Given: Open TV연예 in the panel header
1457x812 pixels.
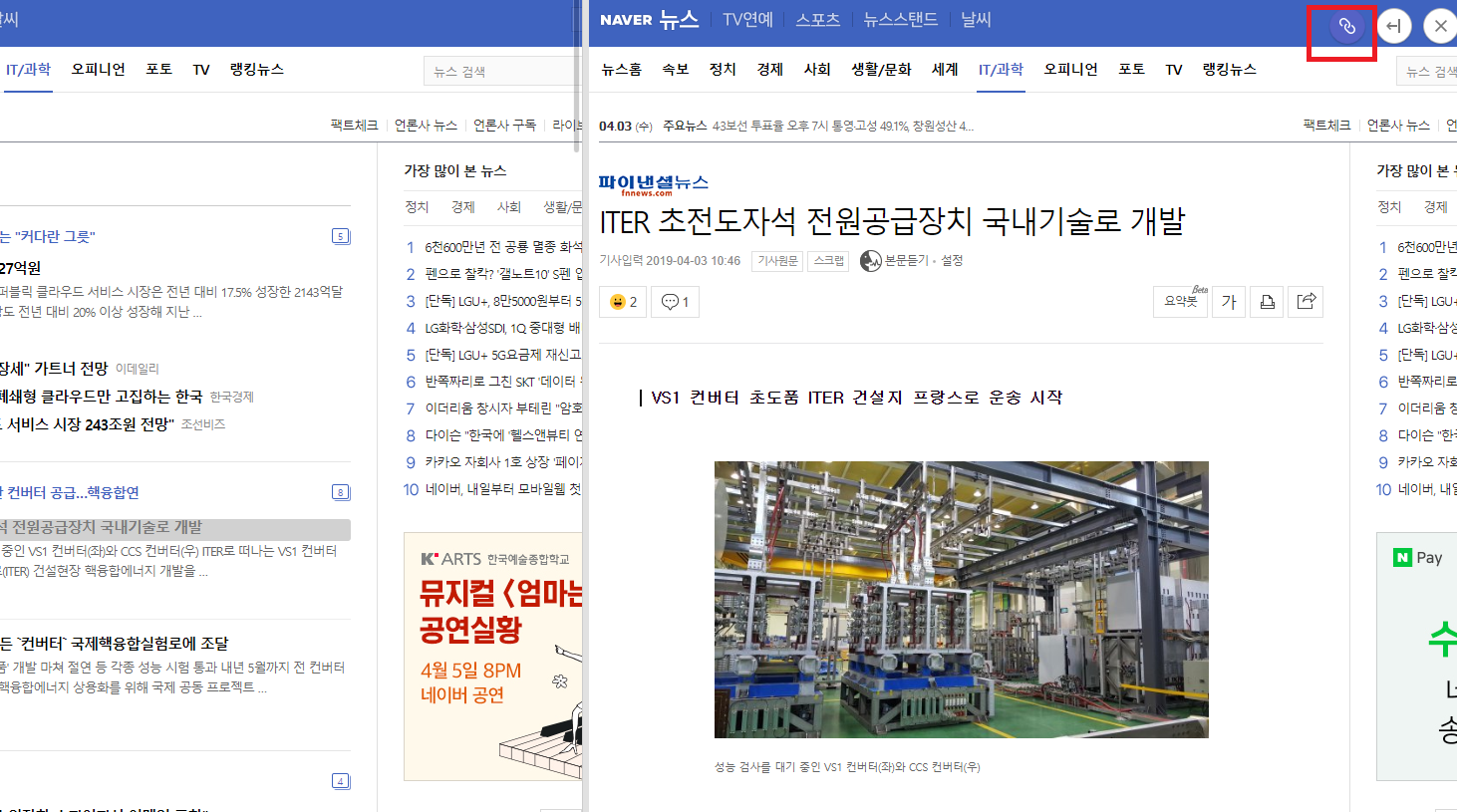Looking at the screenshot, I should 747,20.
